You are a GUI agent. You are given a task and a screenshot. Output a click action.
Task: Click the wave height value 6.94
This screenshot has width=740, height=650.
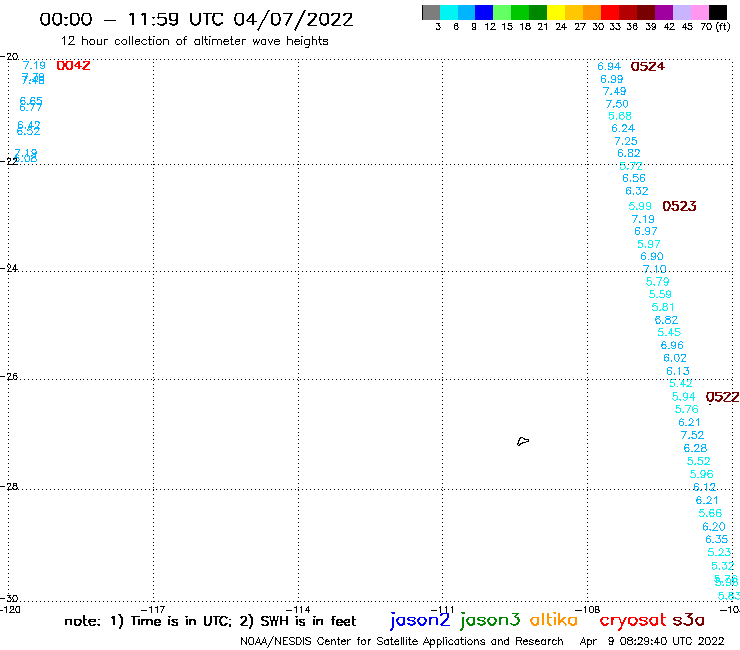click(609, 67)
